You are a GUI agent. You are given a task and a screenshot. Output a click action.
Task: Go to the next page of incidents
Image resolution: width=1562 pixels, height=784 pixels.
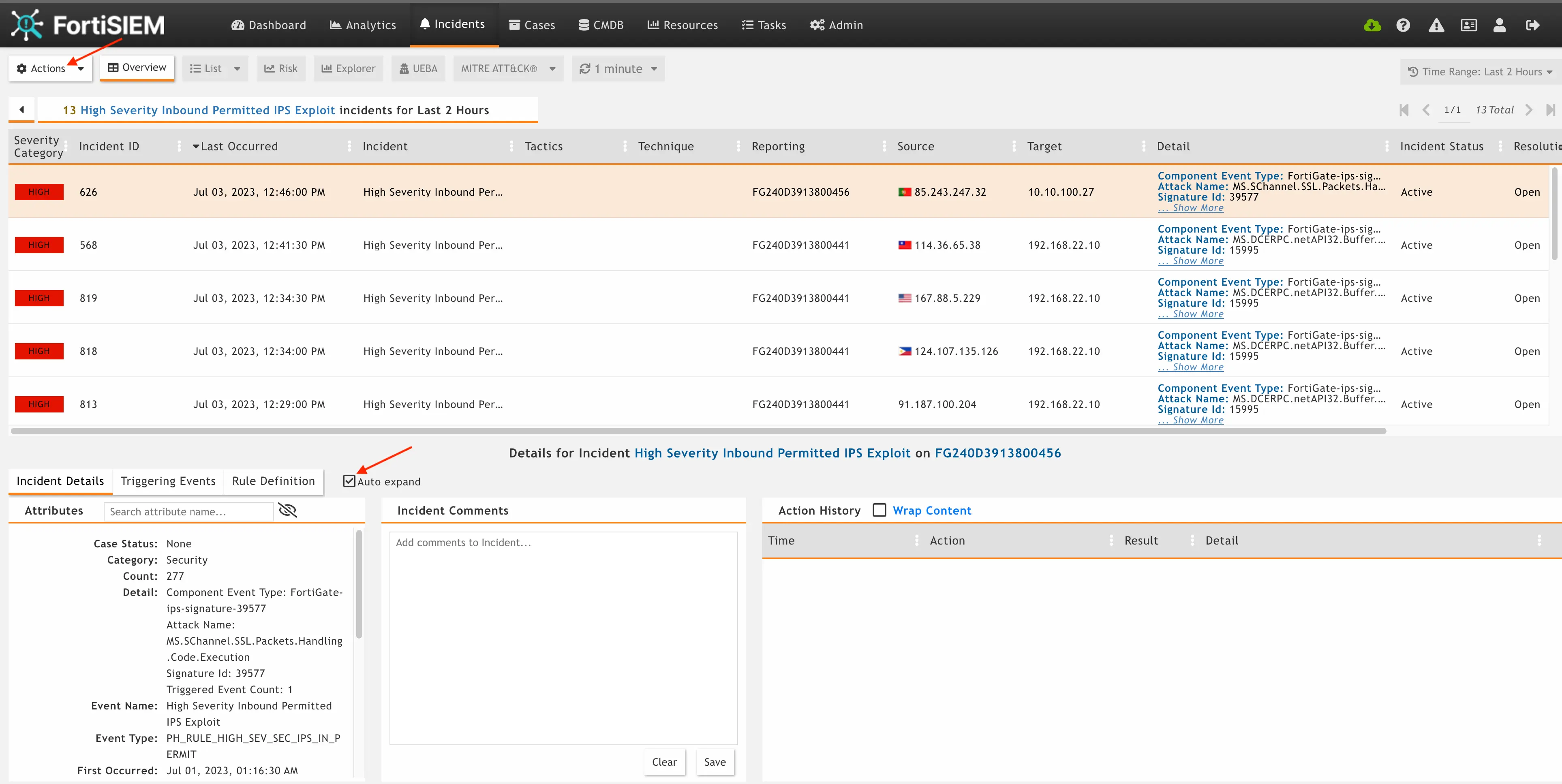point(1529,110)
